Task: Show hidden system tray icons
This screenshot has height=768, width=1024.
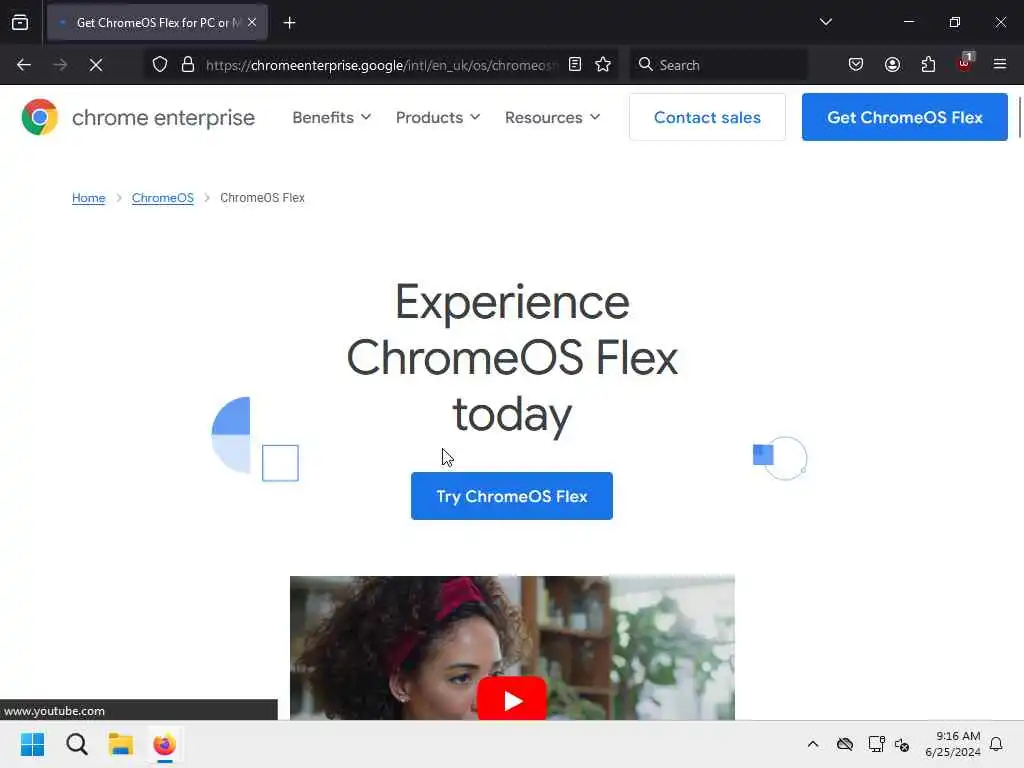Action: click(x=813, y=744)
